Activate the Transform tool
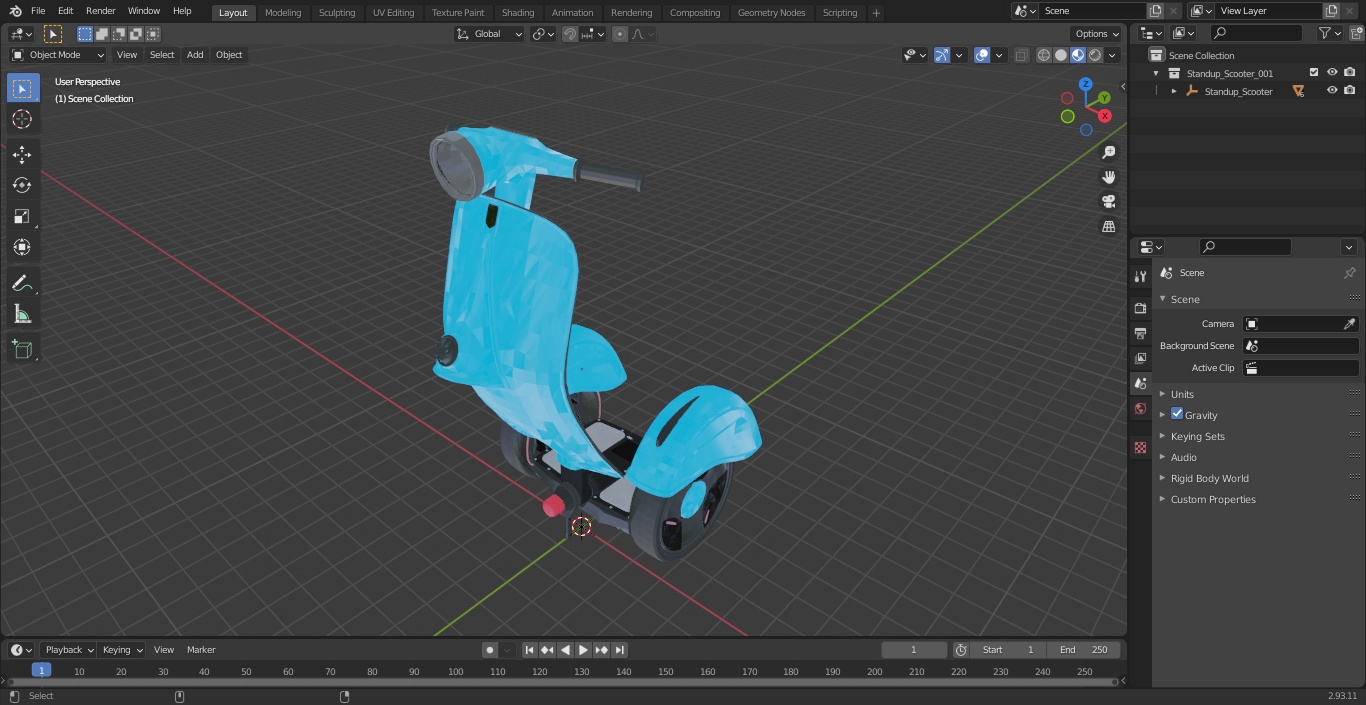This screenshot has width=1366, height=705. (x=22, y=247)
